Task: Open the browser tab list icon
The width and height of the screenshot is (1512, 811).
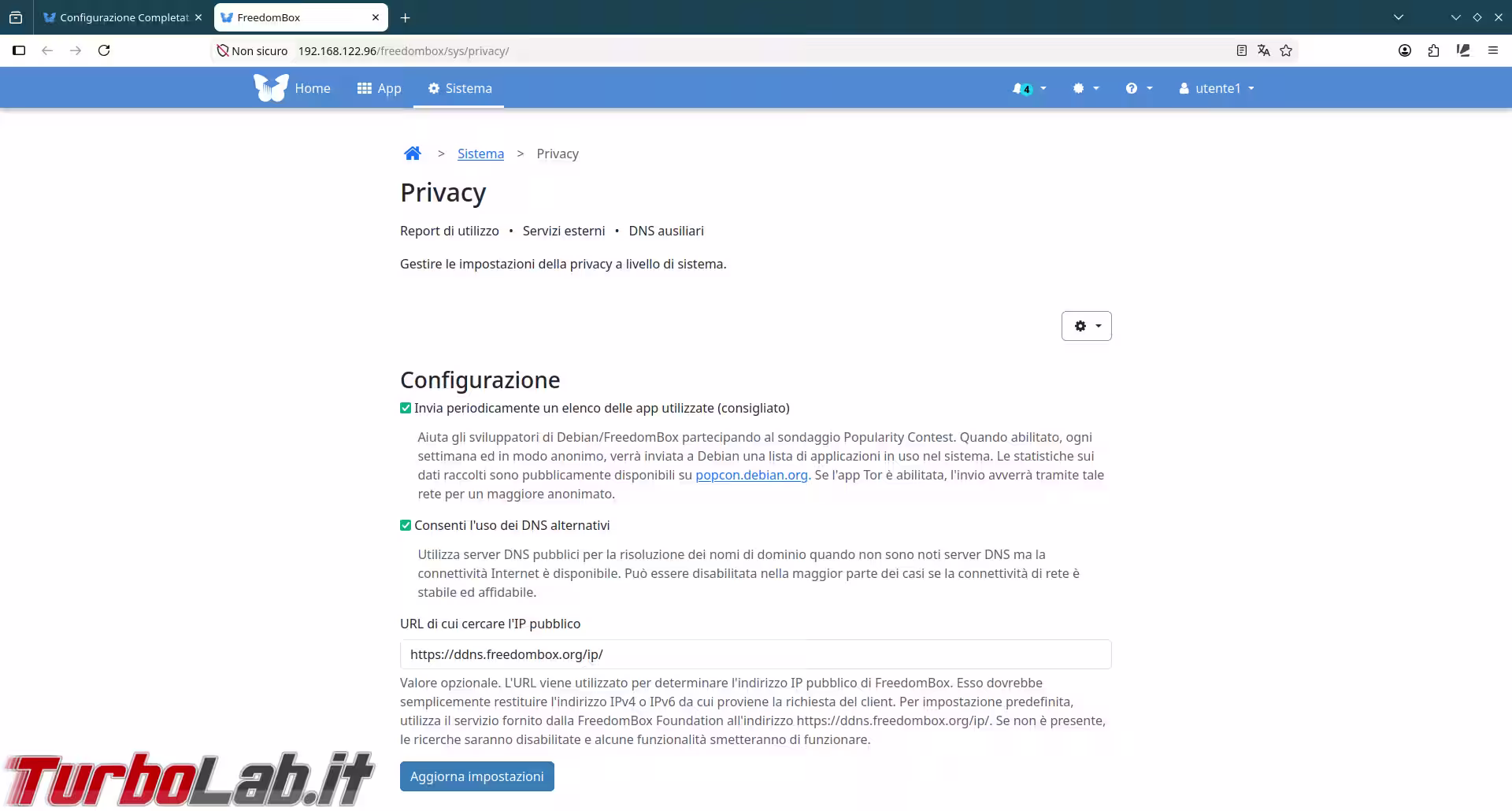Action: (16, 17)
